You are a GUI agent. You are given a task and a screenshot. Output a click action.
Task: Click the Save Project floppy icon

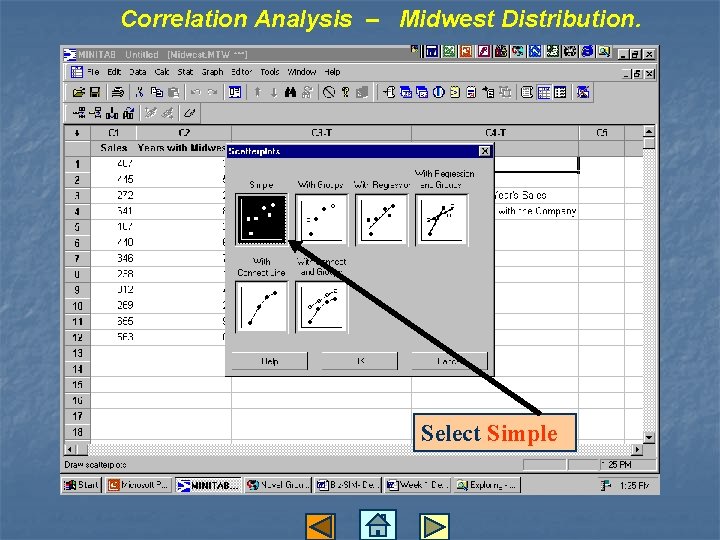(95, 92)
